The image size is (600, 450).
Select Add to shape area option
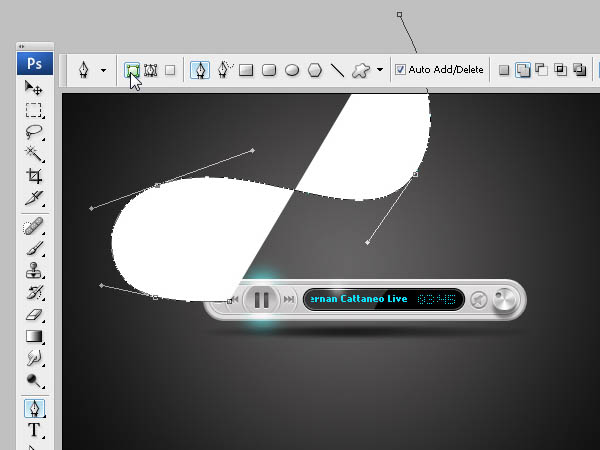(523, 70)
